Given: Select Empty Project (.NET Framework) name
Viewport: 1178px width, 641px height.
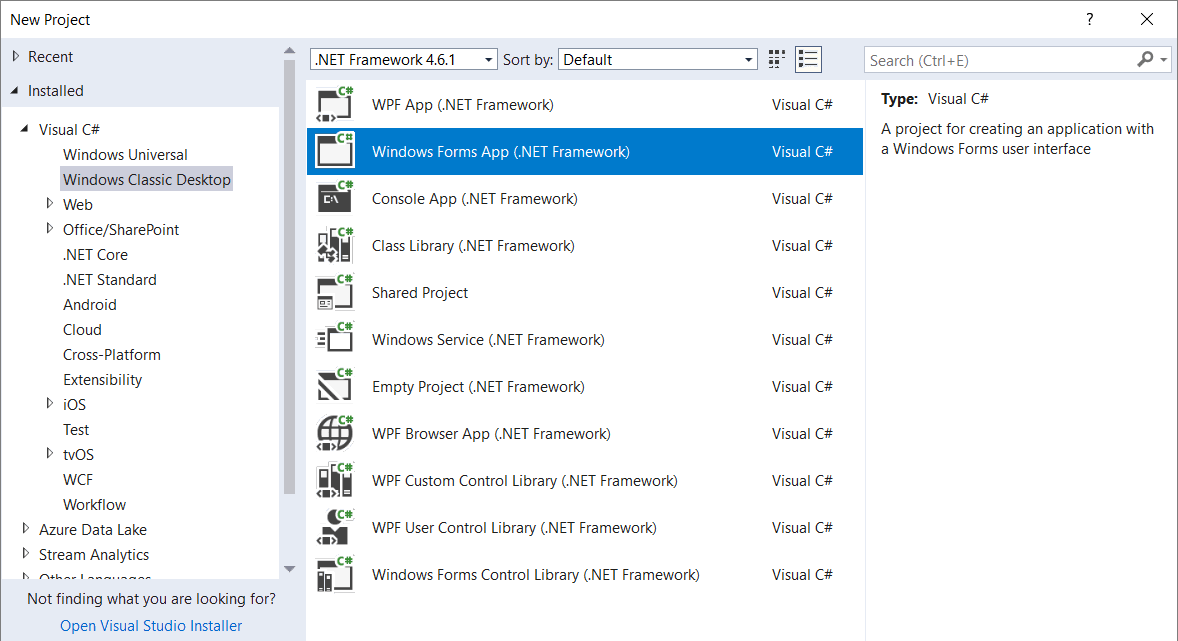Looking at the screenshot, I should (x=478, y=386).
